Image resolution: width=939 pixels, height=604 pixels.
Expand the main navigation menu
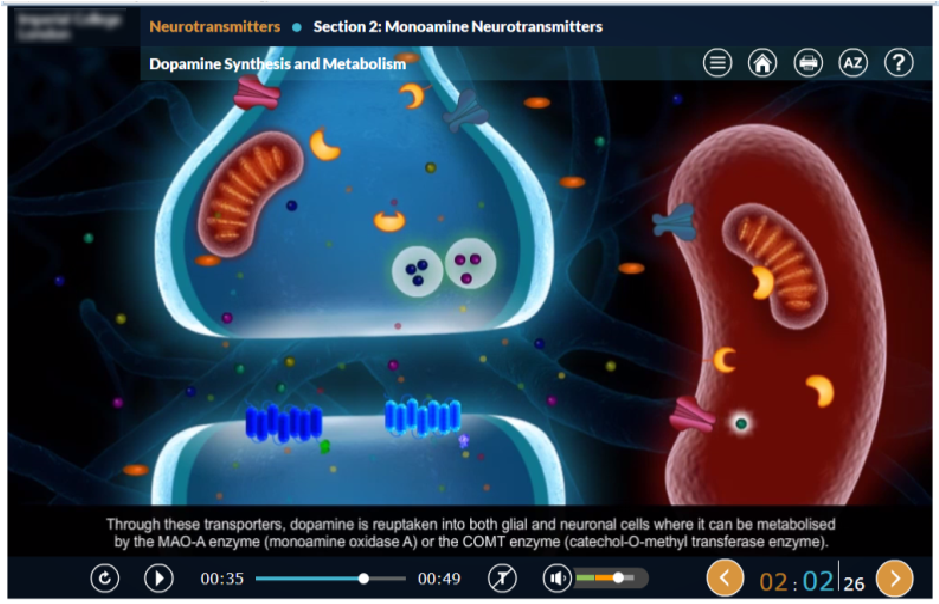coord(717,62)
